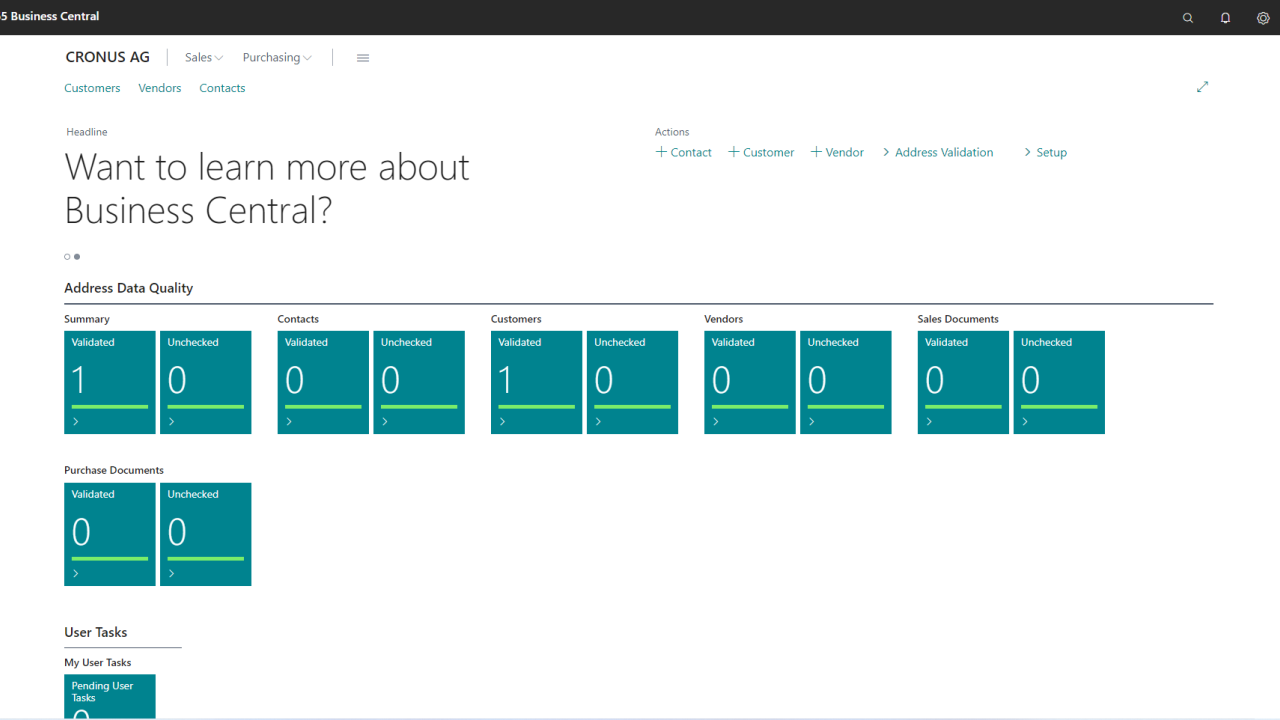Open the Vendors Unchecked tile
The image size is (1280, 720).
click(x=846, y=382)
